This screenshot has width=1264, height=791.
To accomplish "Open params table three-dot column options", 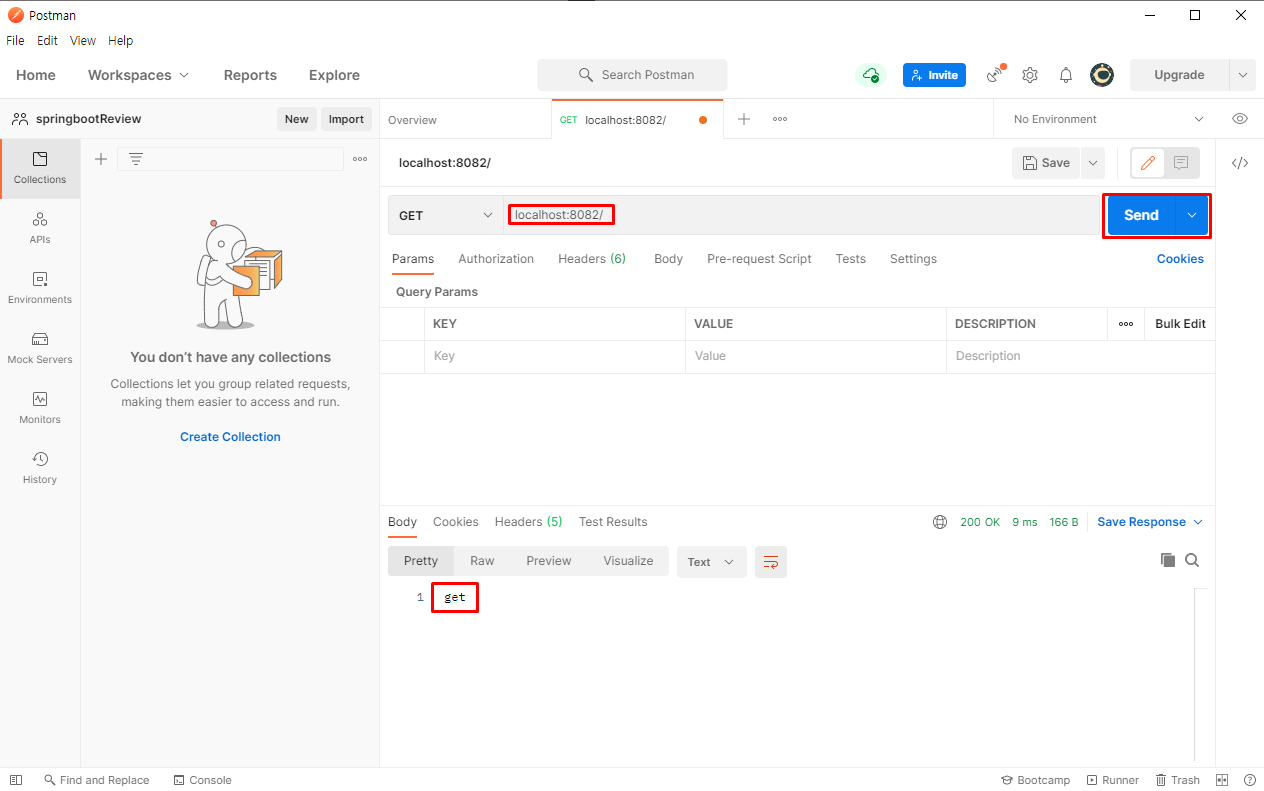I will tap(1126, 324).
